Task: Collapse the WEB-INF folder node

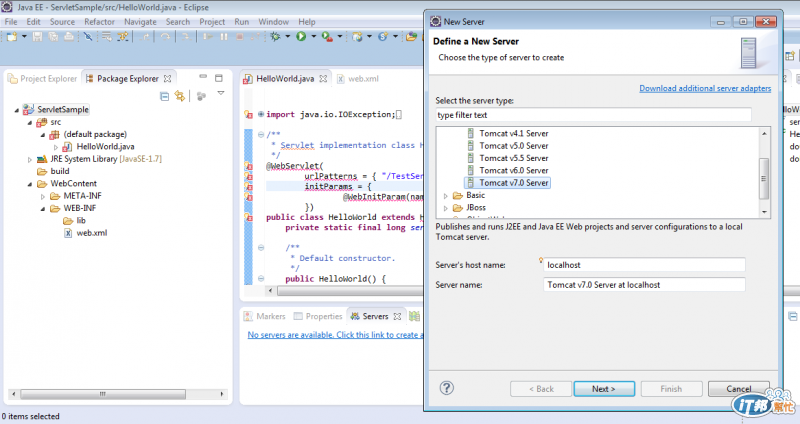Action: [x=43, y=209]
